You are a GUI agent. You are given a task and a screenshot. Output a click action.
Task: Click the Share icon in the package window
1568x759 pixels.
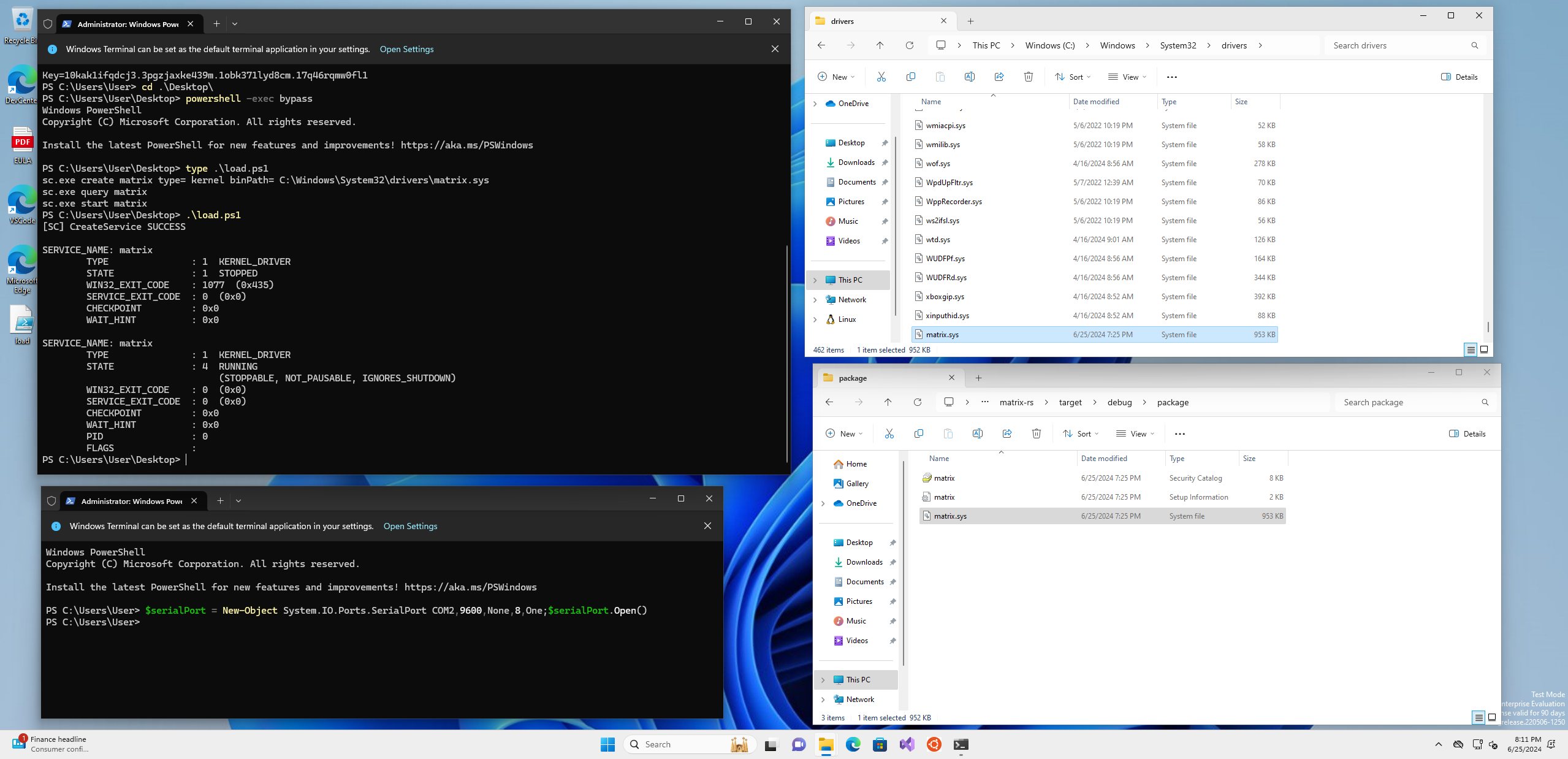pyautogui.click(x=1007, y=433)
